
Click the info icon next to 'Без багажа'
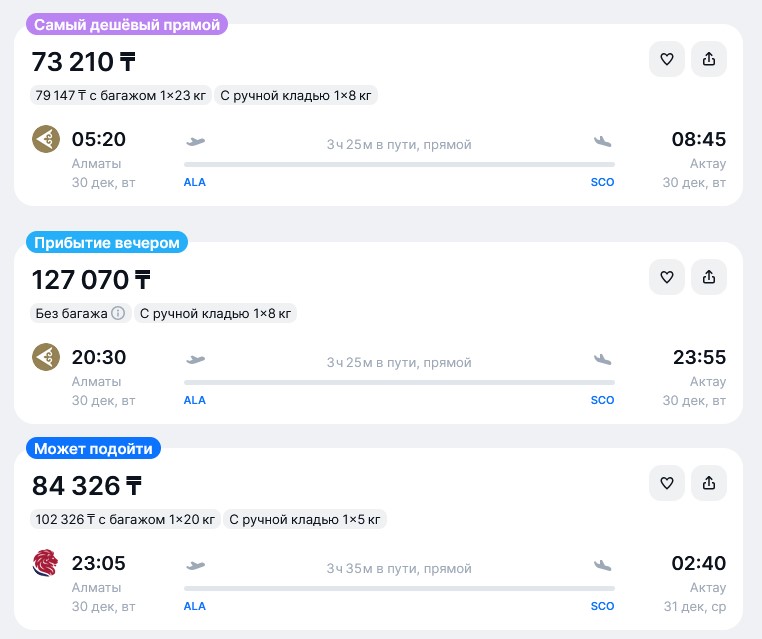pyautogui.click(x=118, y=313)
